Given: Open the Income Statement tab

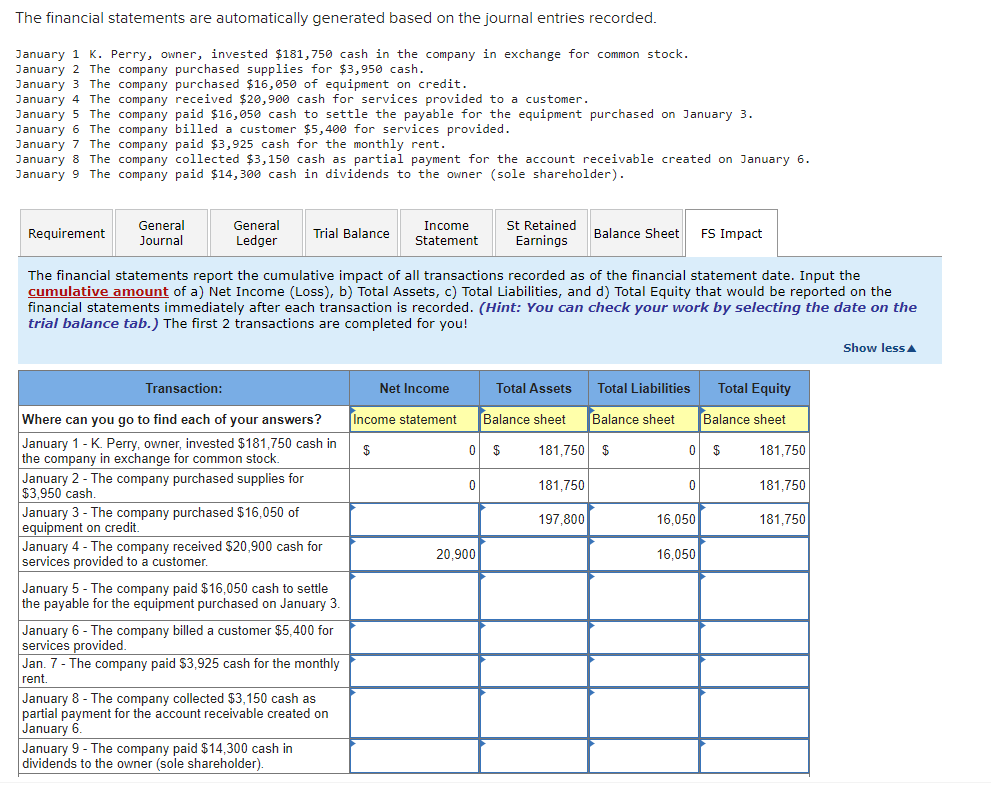Looking at the screenshot, I should pos(446,232).
